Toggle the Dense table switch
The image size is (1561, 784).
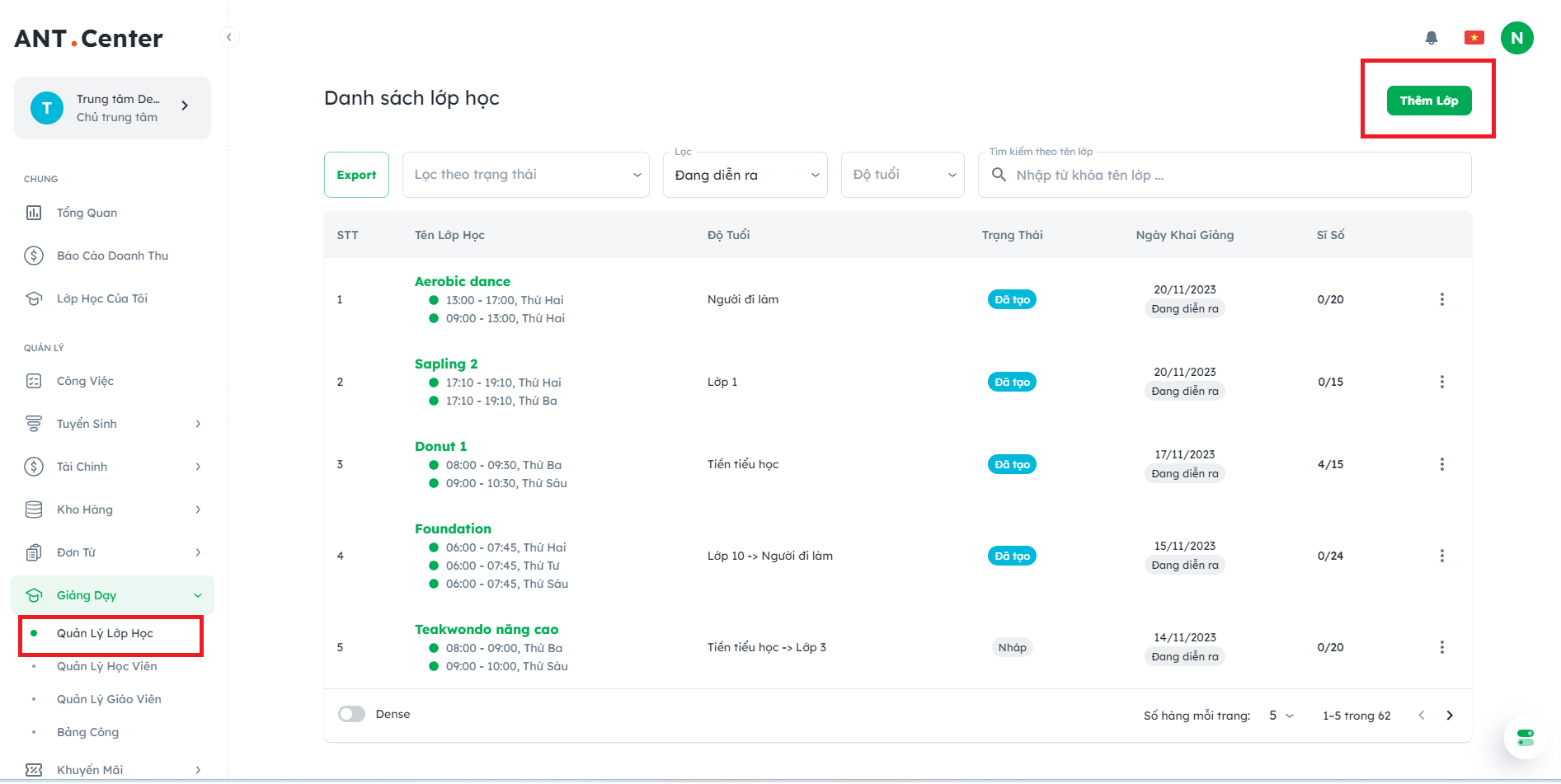pyautogui.click(x=352, y=714)
